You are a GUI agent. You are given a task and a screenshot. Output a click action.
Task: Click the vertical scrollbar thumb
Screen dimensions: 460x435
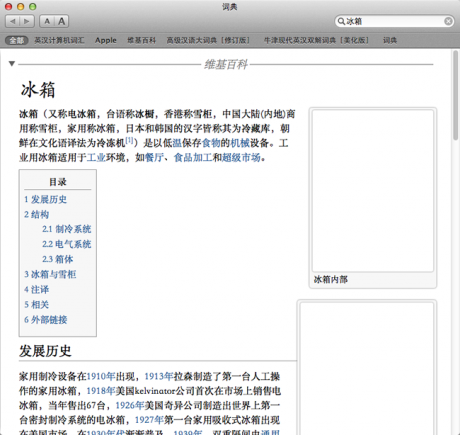(x=456, y=96)
